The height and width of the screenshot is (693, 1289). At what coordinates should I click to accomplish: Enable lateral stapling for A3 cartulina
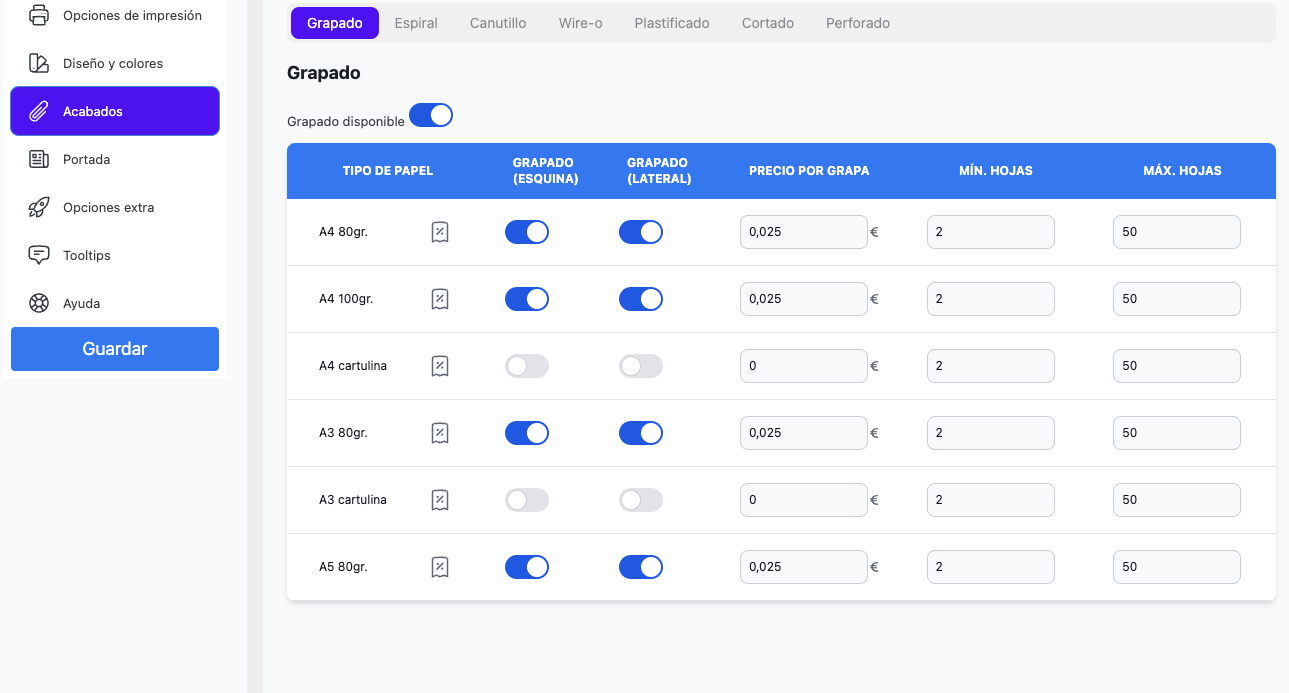[x=641, y=500]
